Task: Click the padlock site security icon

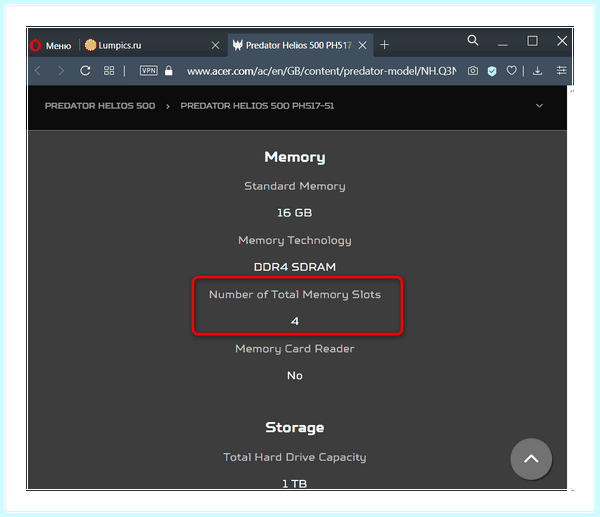Action: [168, 71]
